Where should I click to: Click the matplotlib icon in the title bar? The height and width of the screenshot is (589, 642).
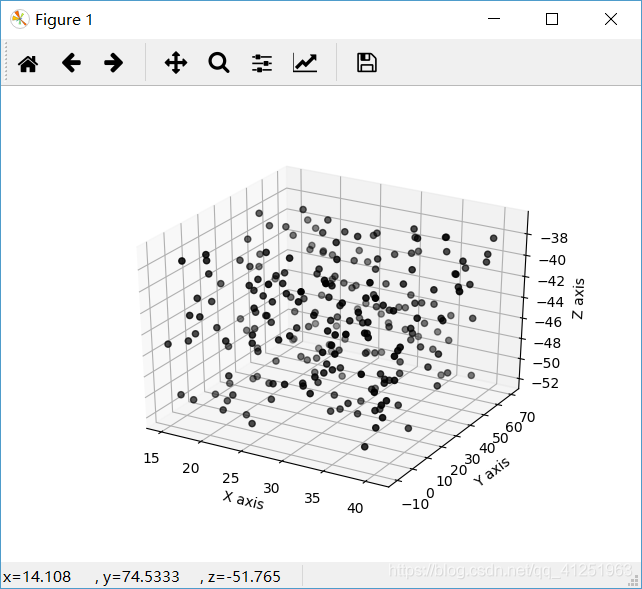(x=19, y=19)
